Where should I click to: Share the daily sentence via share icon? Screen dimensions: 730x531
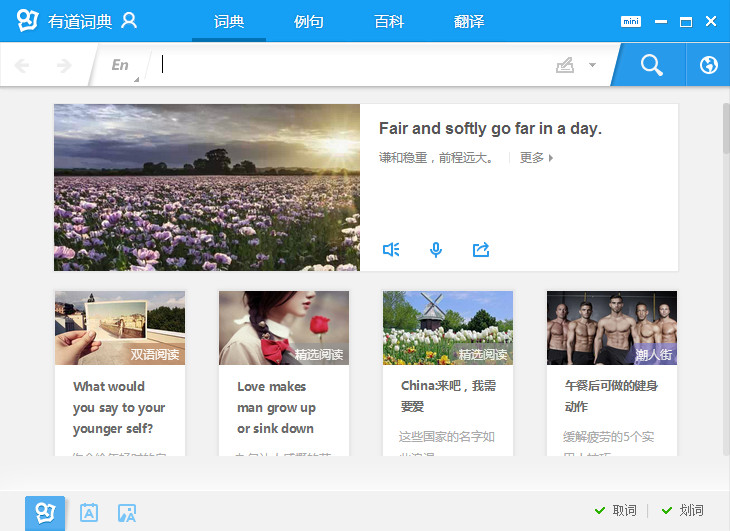pyautogui.click(x=481, y=250)
